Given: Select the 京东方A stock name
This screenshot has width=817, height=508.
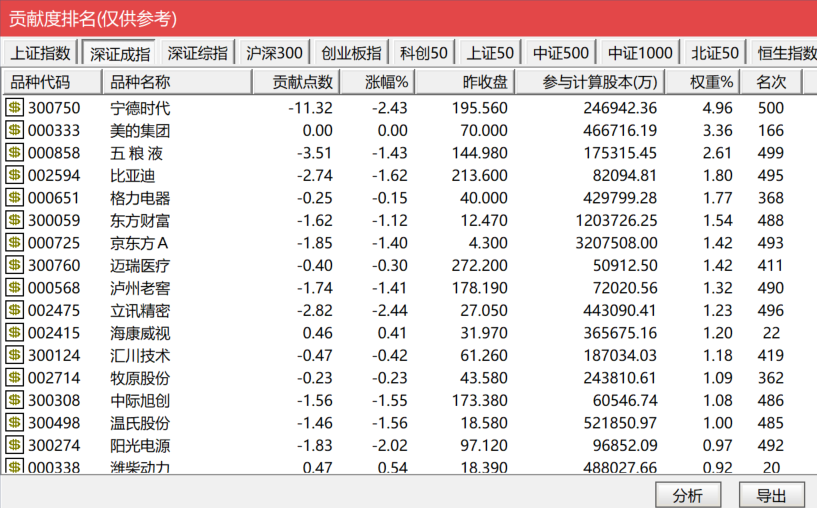Looking at the screenshot, I should (139, 243).
